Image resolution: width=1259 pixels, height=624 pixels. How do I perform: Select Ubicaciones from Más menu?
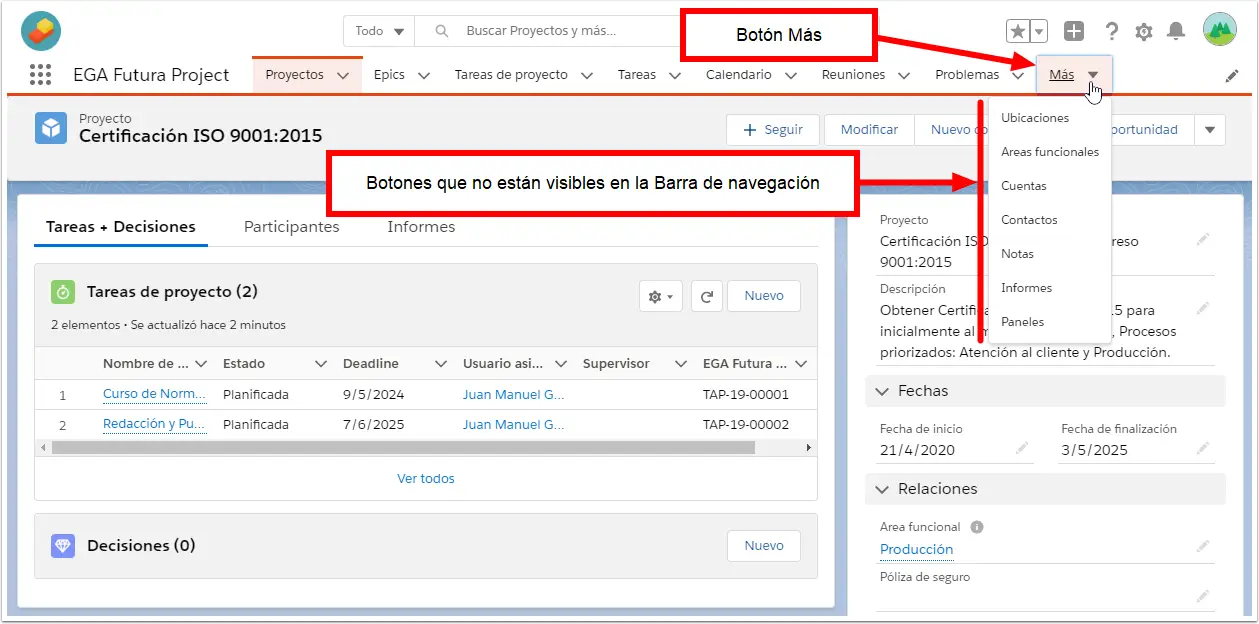point(1035,118)
